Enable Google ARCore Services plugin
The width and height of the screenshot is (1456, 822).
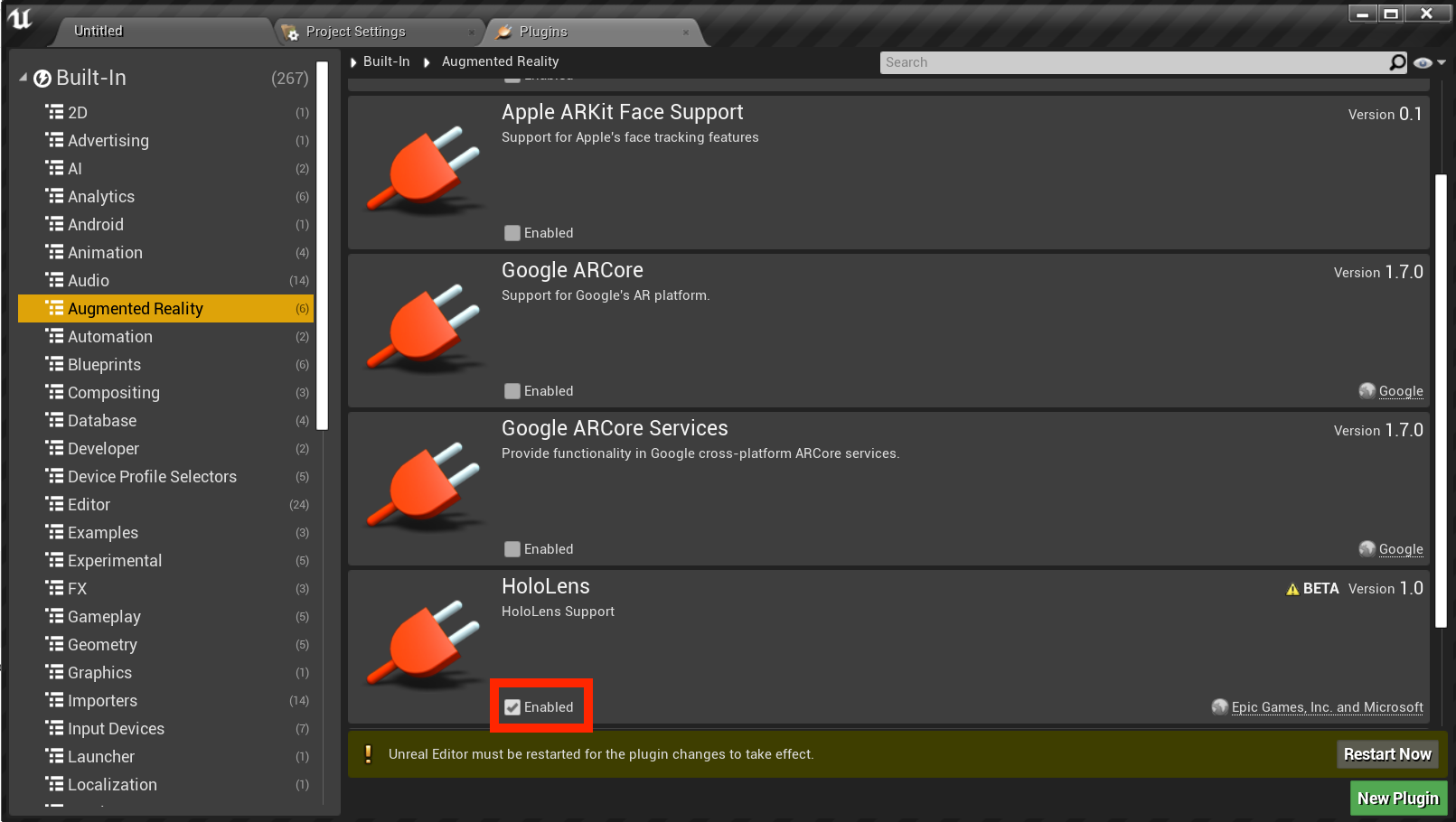pyautogui.click(x=512, y=548)
